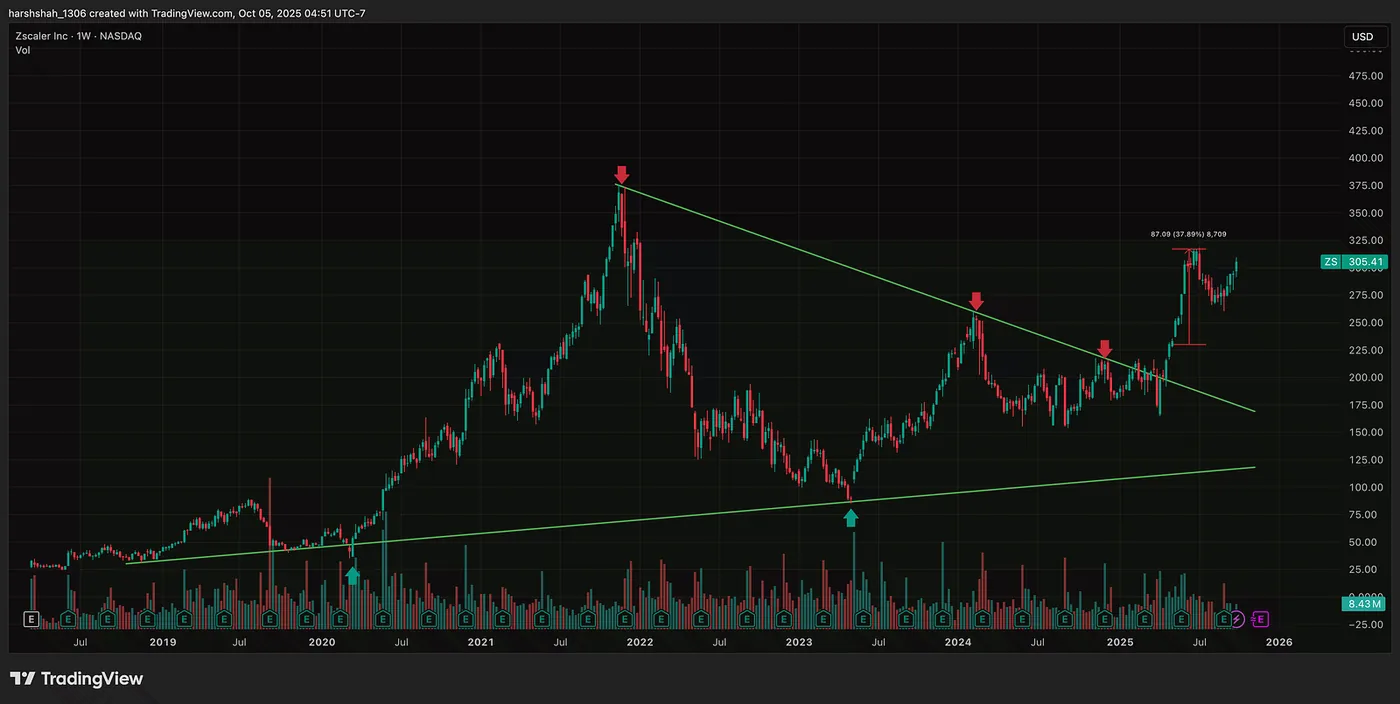Click the 2024 time axis label

click(958, 642)
